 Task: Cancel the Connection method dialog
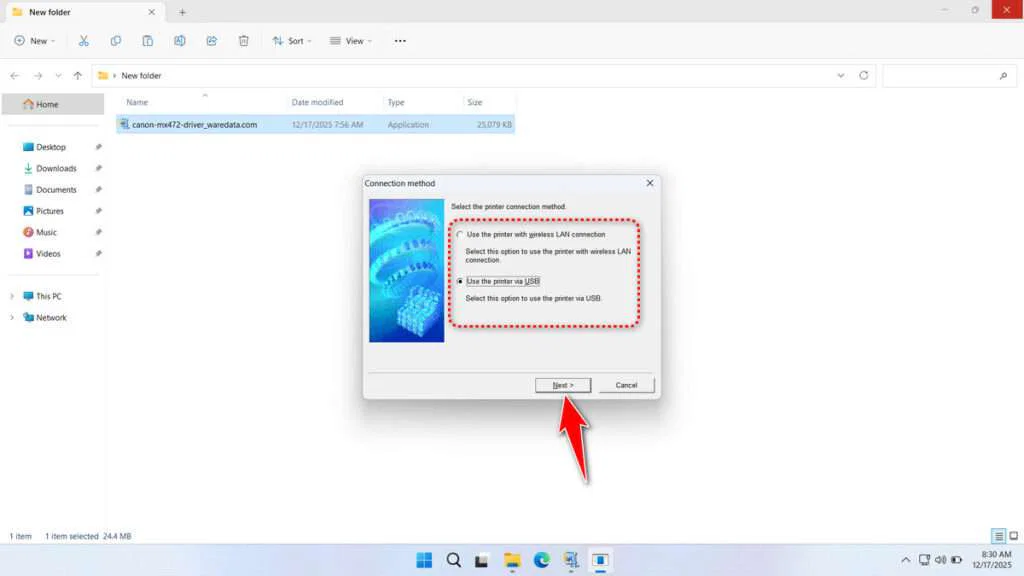point(626,385)
